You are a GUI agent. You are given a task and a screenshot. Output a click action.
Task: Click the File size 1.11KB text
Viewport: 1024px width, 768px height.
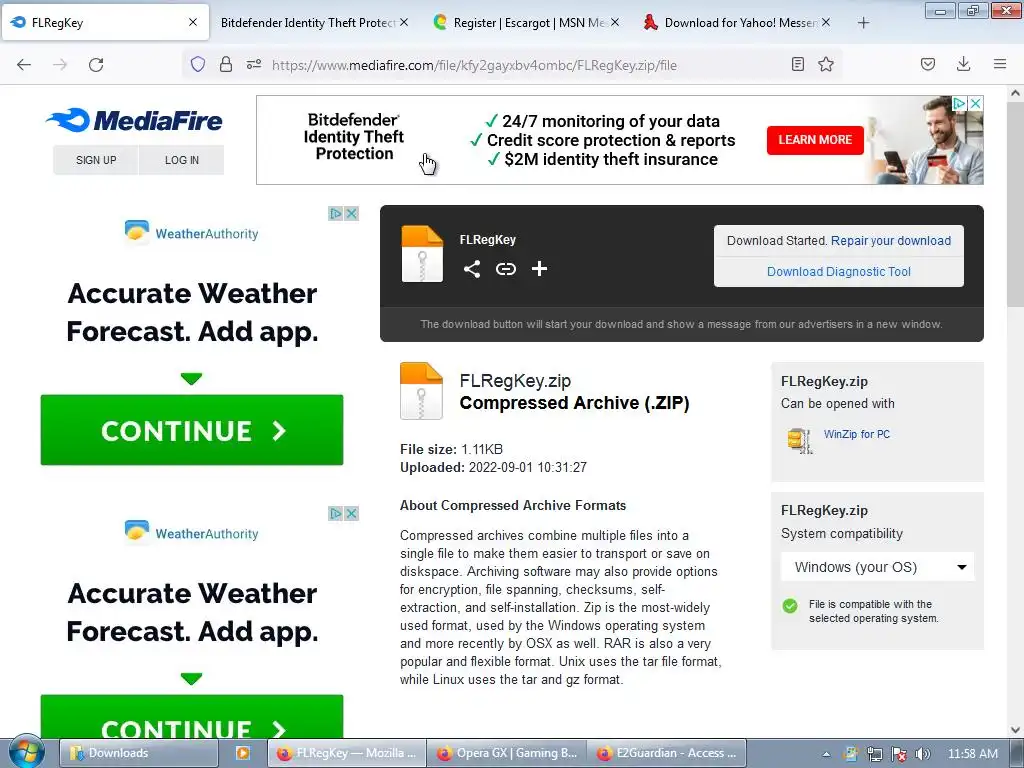(x=451, y=449)
